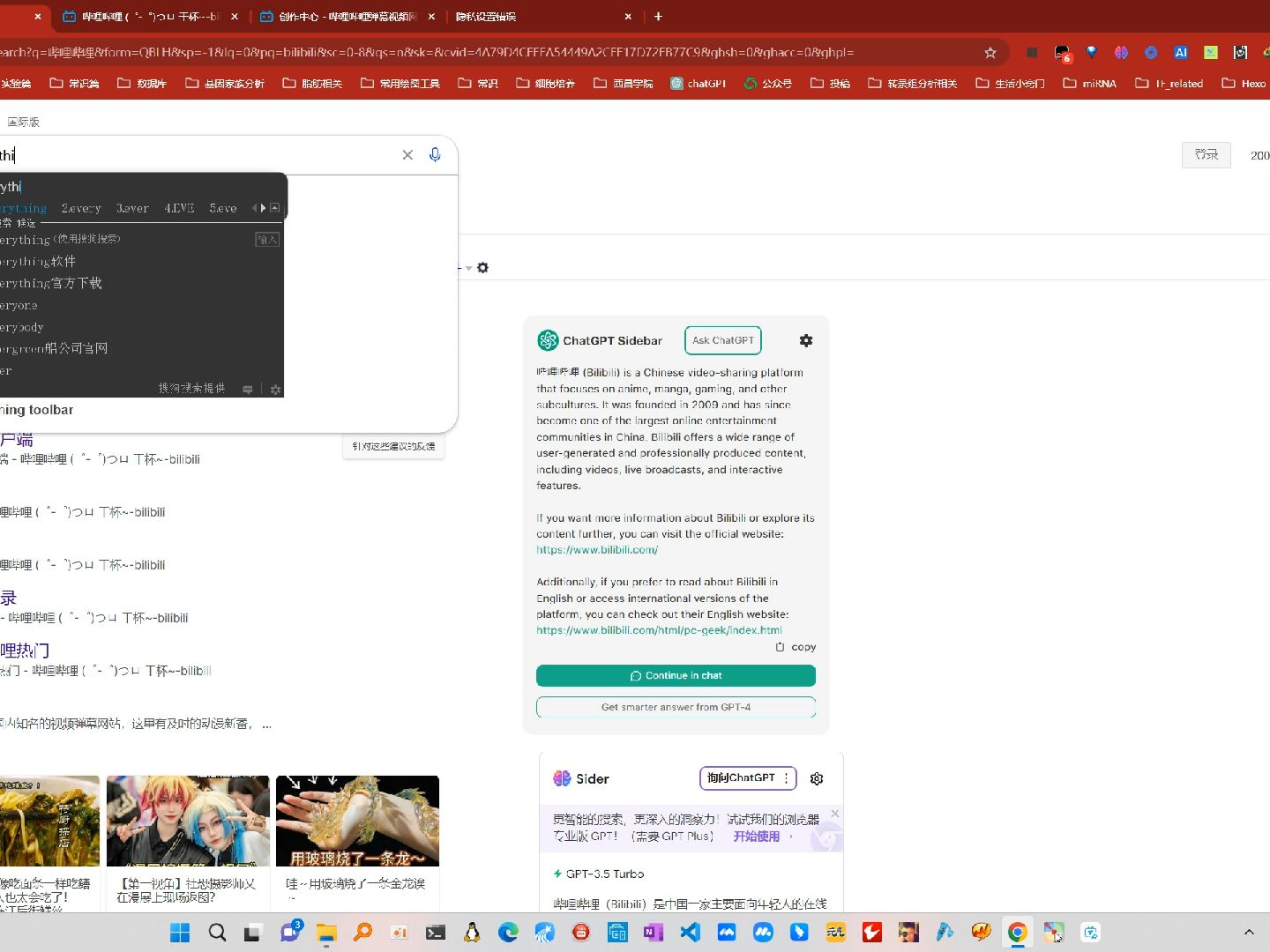Choose IME candidate 3.ever

[x=132, y=208]
